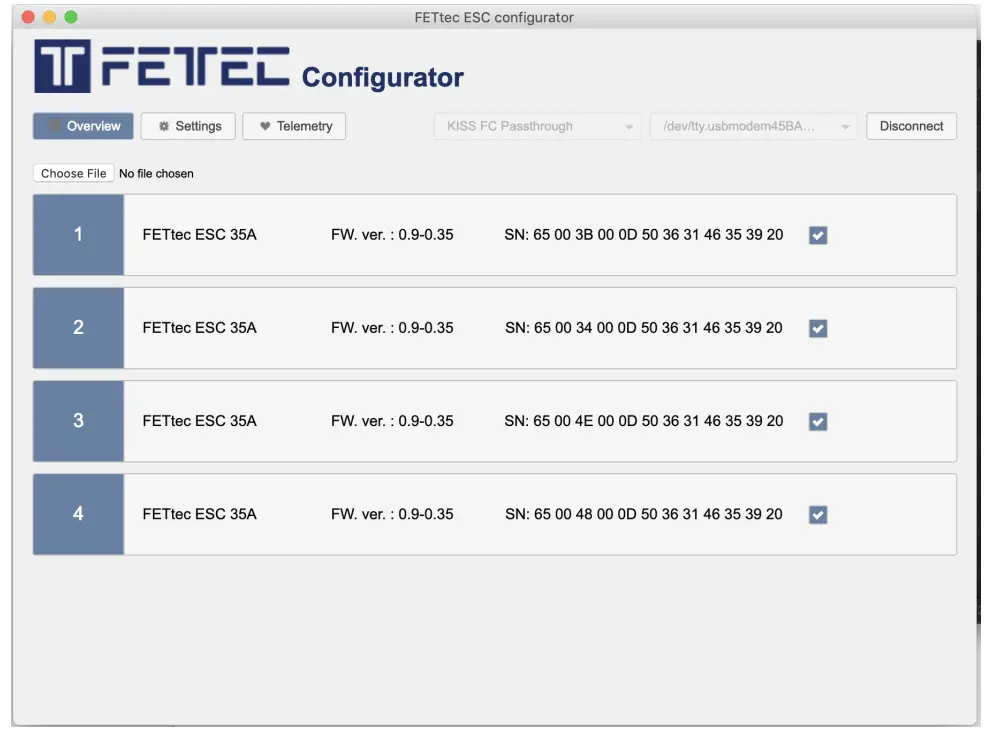The image size is (994, 732).
Task: Click FW. ver. 0.9-0.35 in row 3
Action: click(x=392, y=421)
